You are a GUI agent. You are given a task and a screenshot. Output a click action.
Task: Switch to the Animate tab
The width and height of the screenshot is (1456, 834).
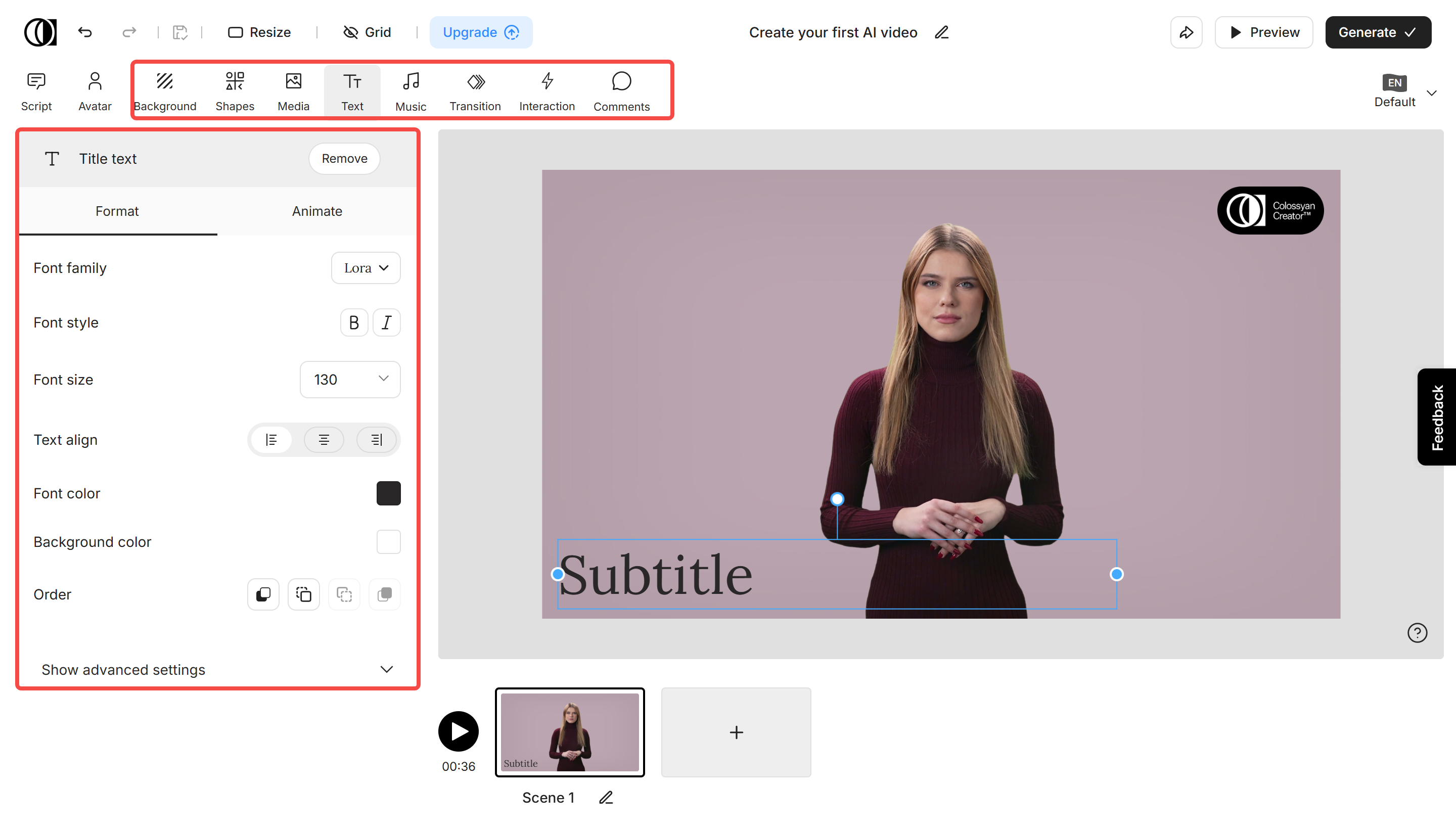pyautogui.click(x=317, y=211)
